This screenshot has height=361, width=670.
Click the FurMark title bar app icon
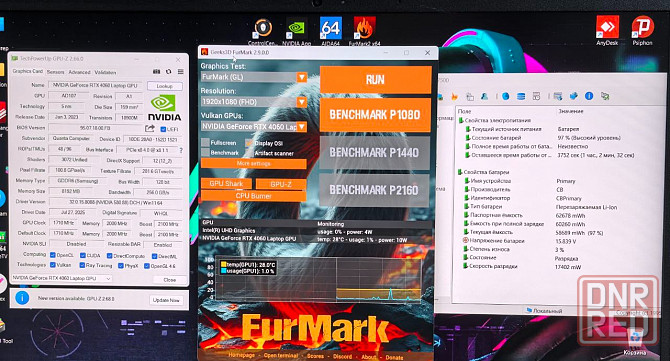[204, 52]
